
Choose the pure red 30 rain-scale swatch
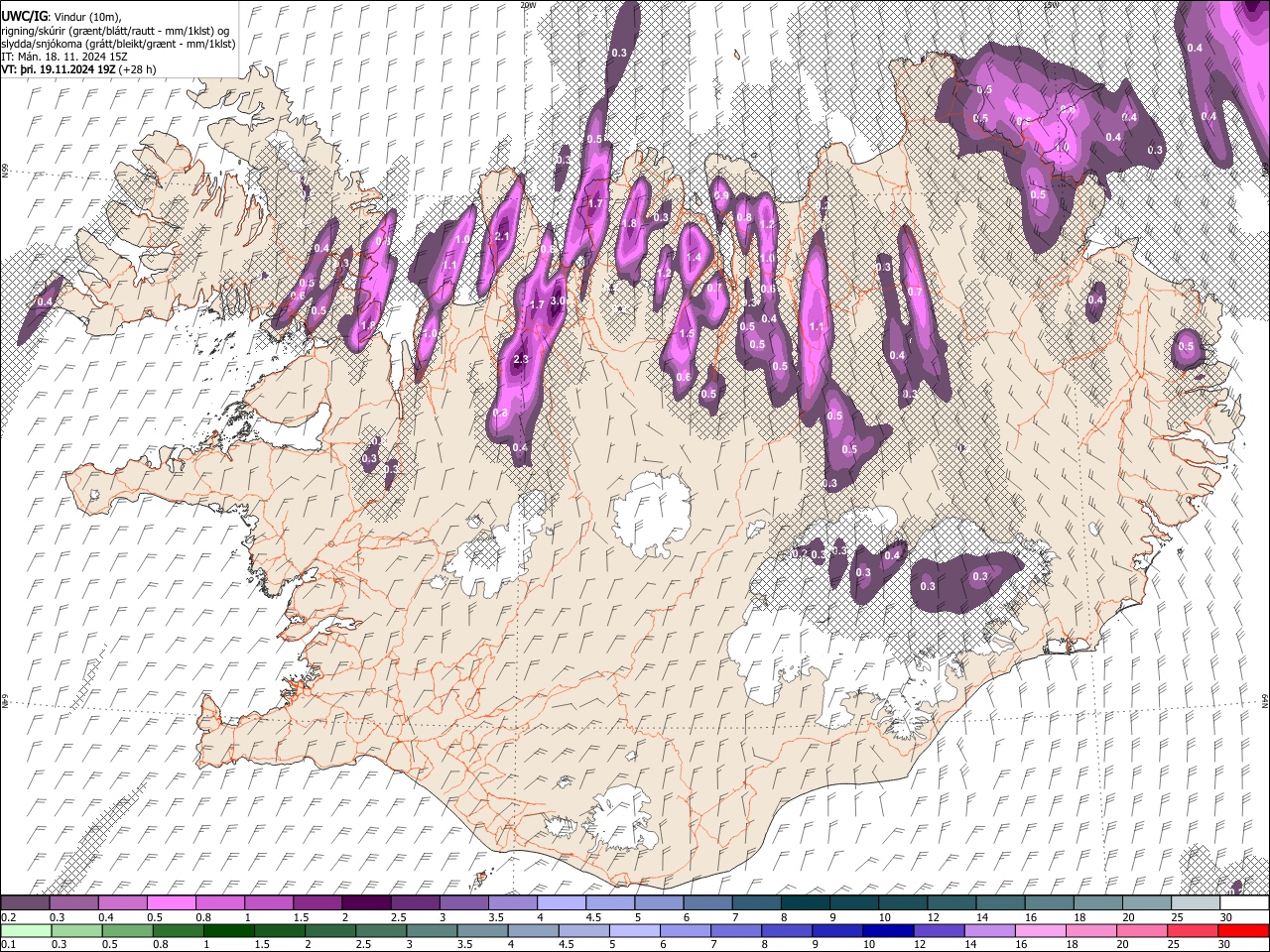point(1244,930)
